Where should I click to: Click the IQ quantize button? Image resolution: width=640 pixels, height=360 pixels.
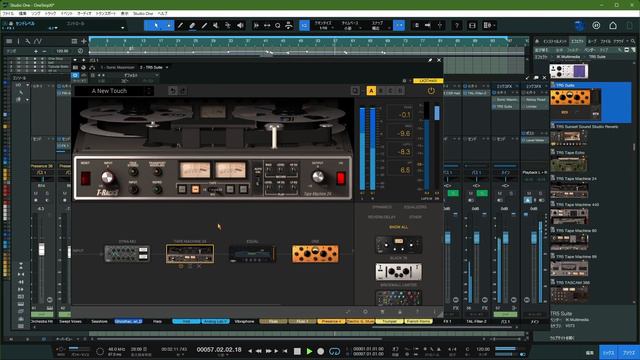304,25
